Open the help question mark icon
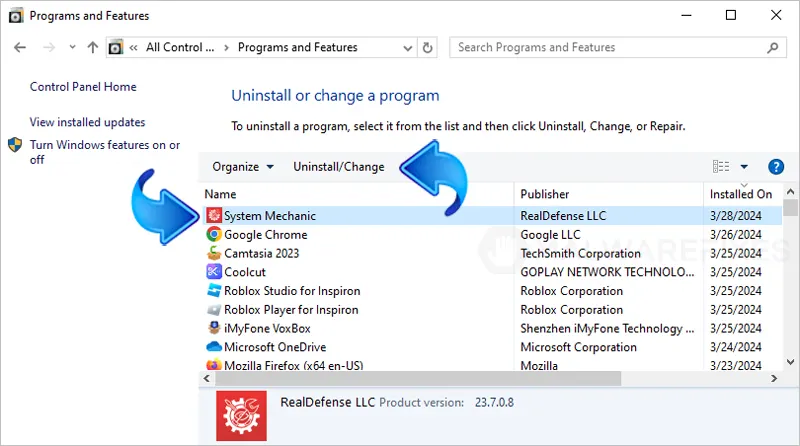The image size is (800, 446). [x=776, y=166]
